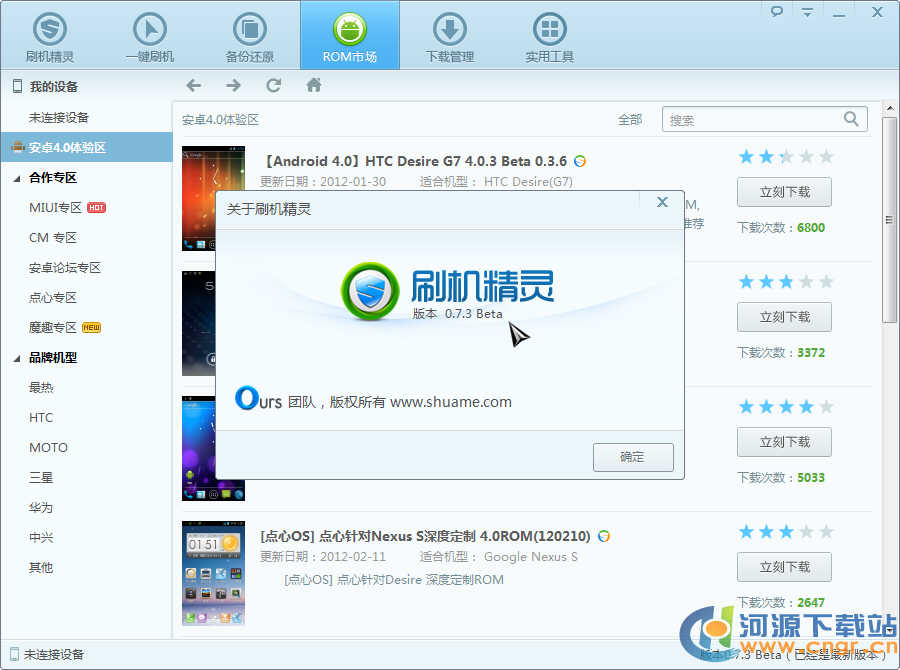Refresh the ROM market page
900x670 pixels.
273,86
